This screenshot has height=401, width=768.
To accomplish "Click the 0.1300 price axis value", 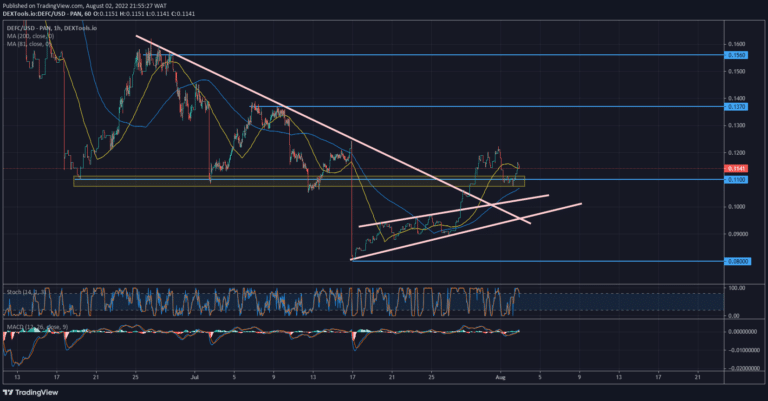I will pyautogui.click(x=737, y=125).
